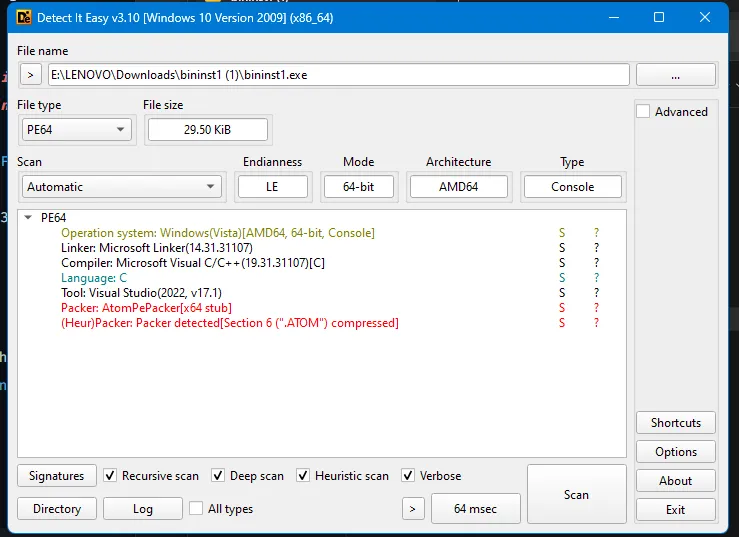Open the Signatures window
Image resolution: width=739 pixels, height=537 pixels.
point(57,476)
